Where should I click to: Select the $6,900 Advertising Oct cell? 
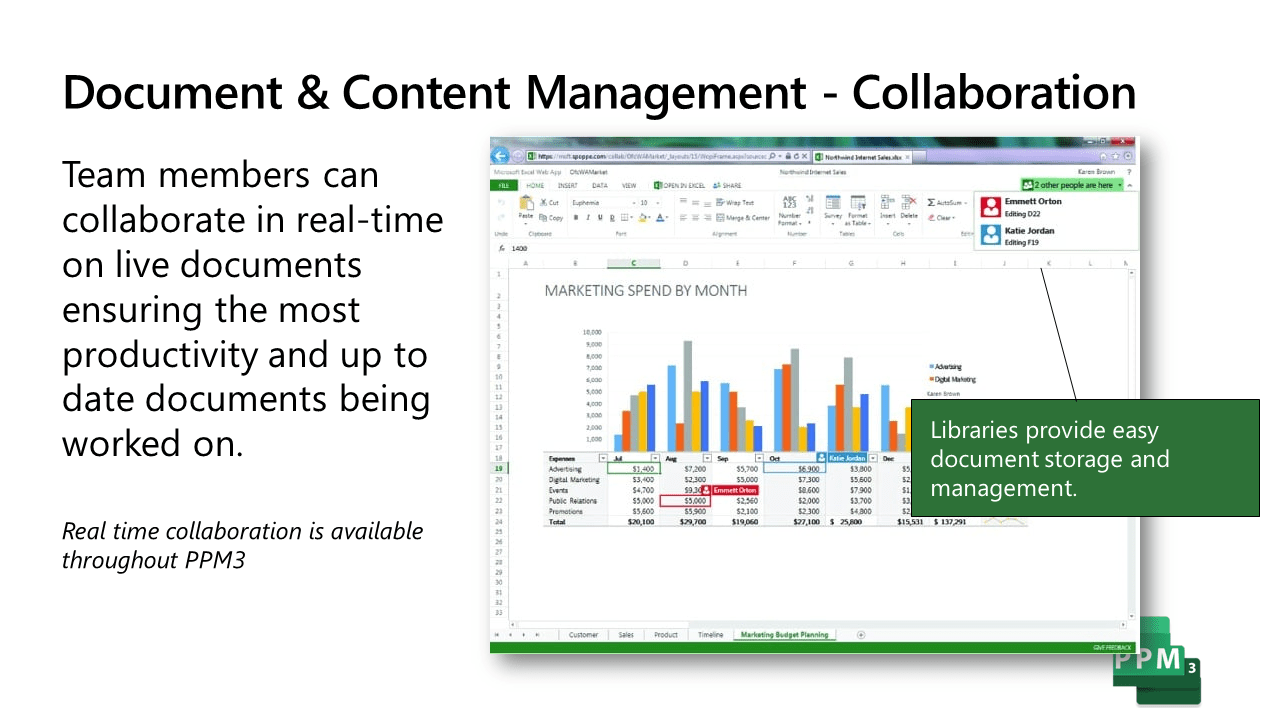[x=795, y=469]
